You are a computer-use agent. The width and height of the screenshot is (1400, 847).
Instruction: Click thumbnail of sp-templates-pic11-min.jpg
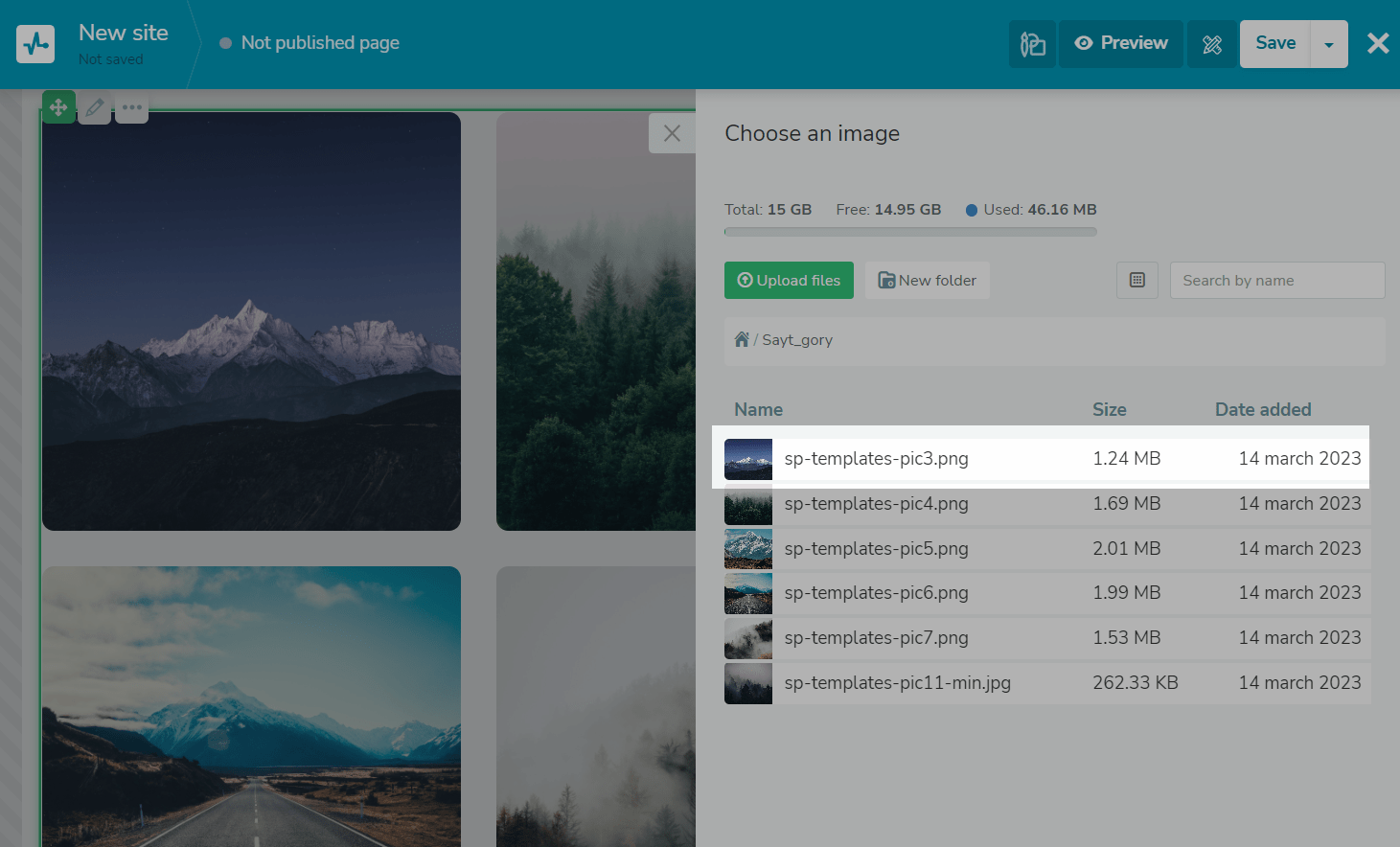pos(747,683)
